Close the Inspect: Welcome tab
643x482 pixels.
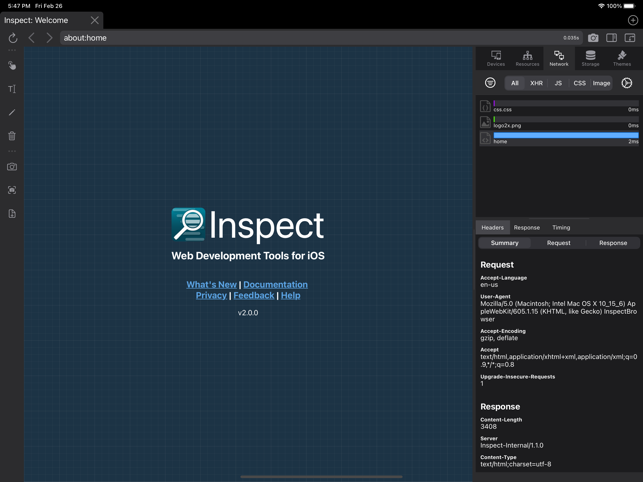(x=95, y=20)
